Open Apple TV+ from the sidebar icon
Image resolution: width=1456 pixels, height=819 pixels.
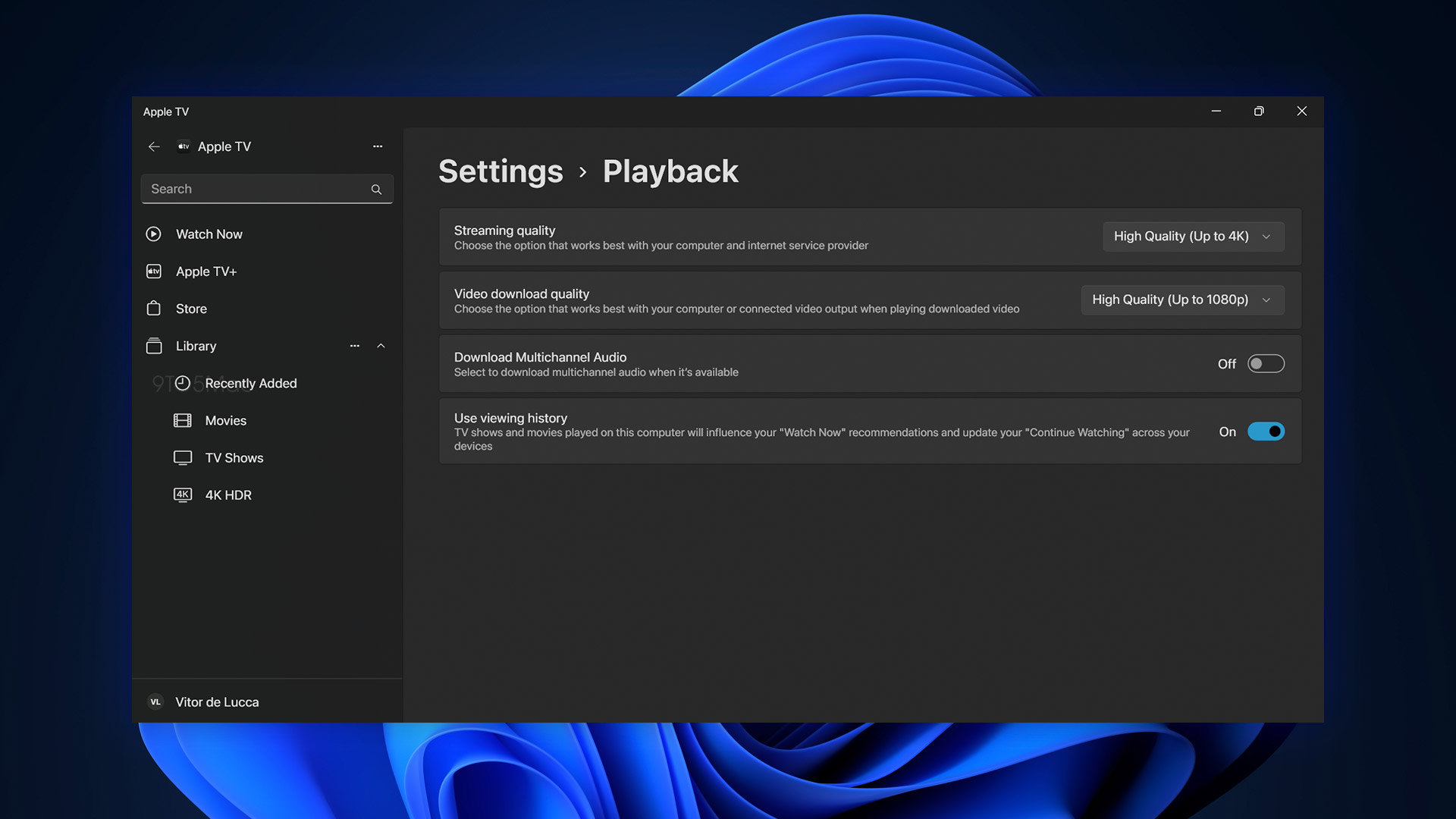tap(154, 271)
